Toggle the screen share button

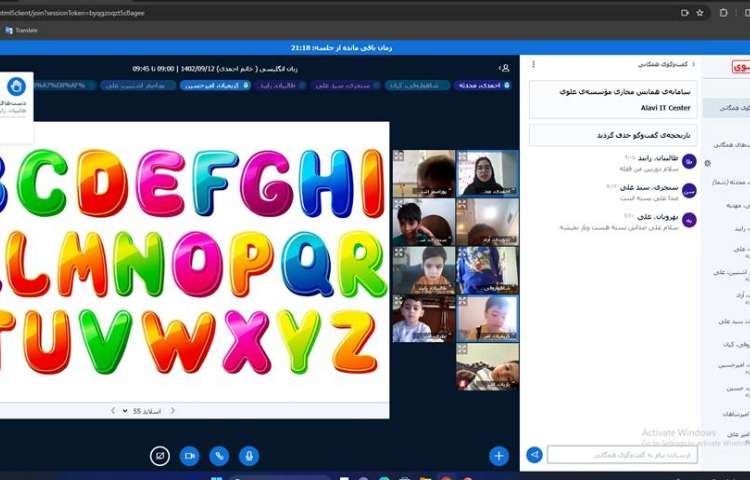160,456
